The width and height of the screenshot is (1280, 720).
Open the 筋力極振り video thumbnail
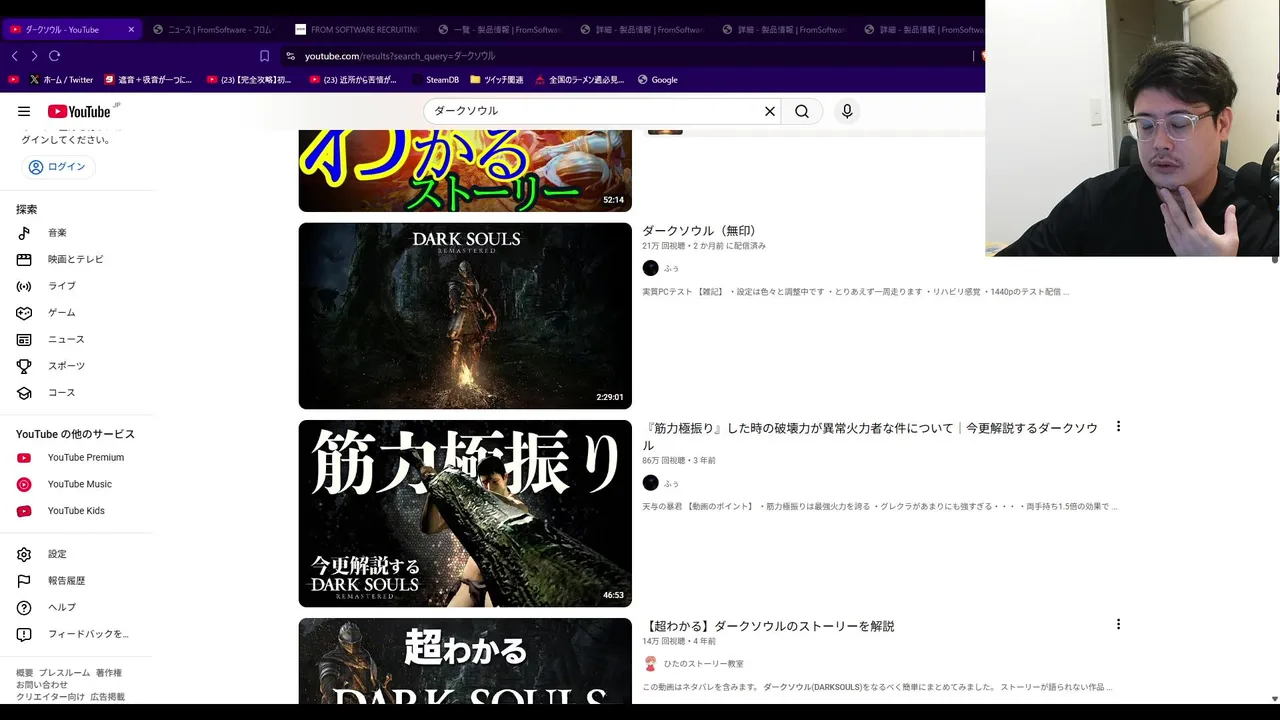[x=465, y=513]
